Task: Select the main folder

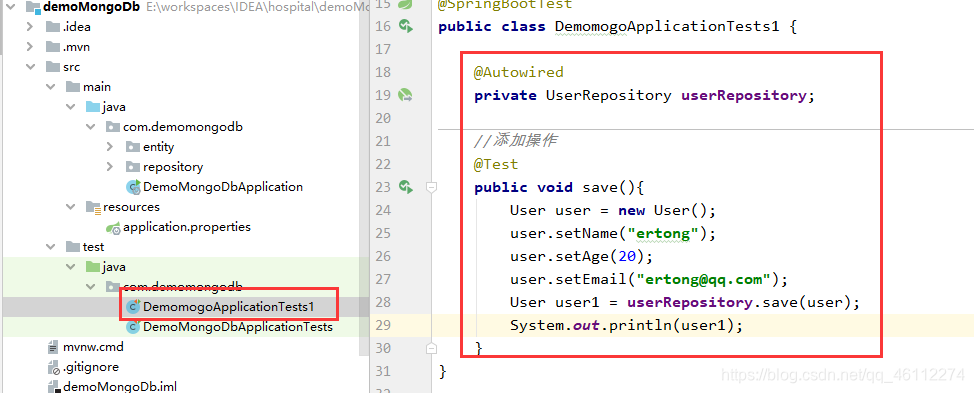Action: pyautogui.click(x=97, y=87)
